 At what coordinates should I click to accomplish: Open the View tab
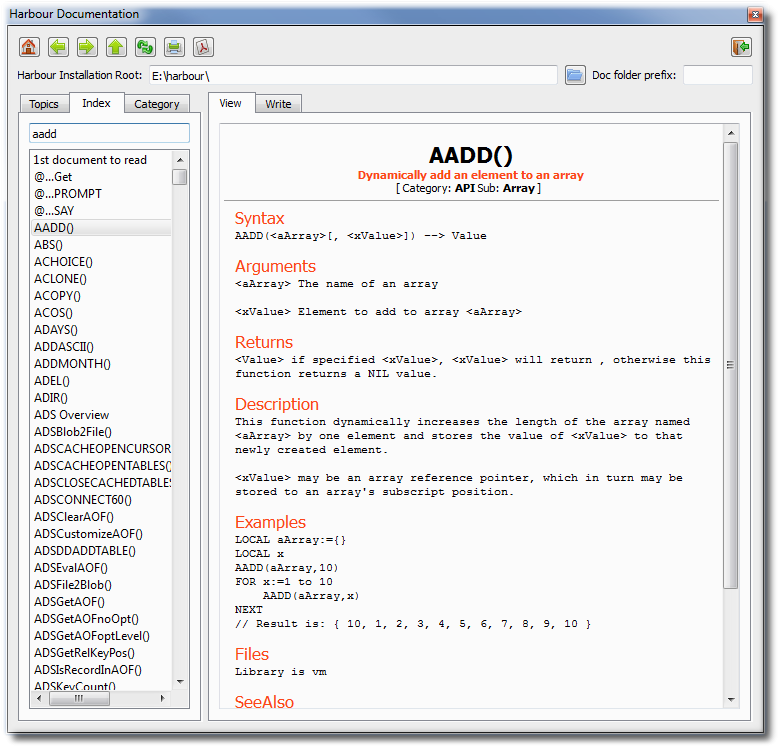(x=230, y=103)
